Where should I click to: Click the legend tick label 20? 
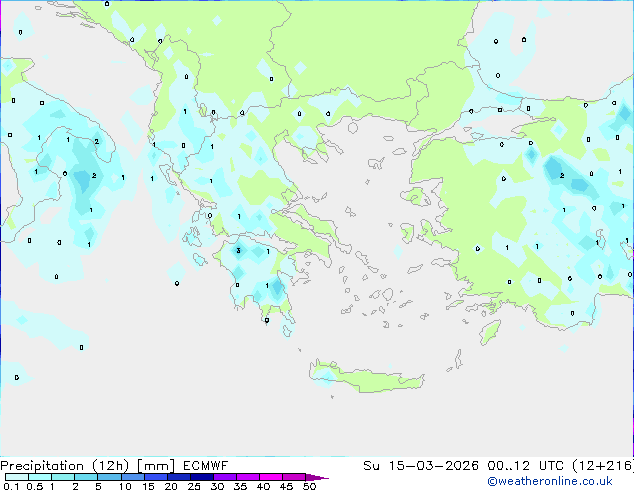coord(171,487)
